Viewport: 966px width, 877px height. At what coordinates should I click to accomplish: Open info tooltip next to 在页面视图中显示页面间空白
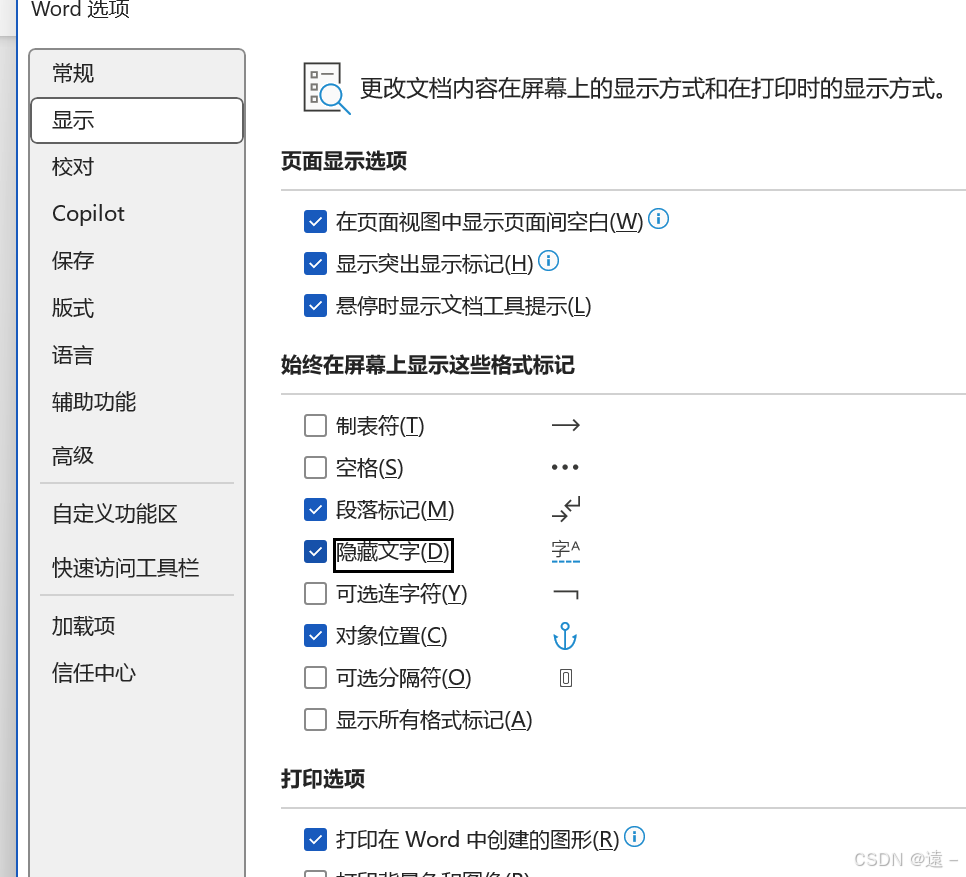click(658, 219)
